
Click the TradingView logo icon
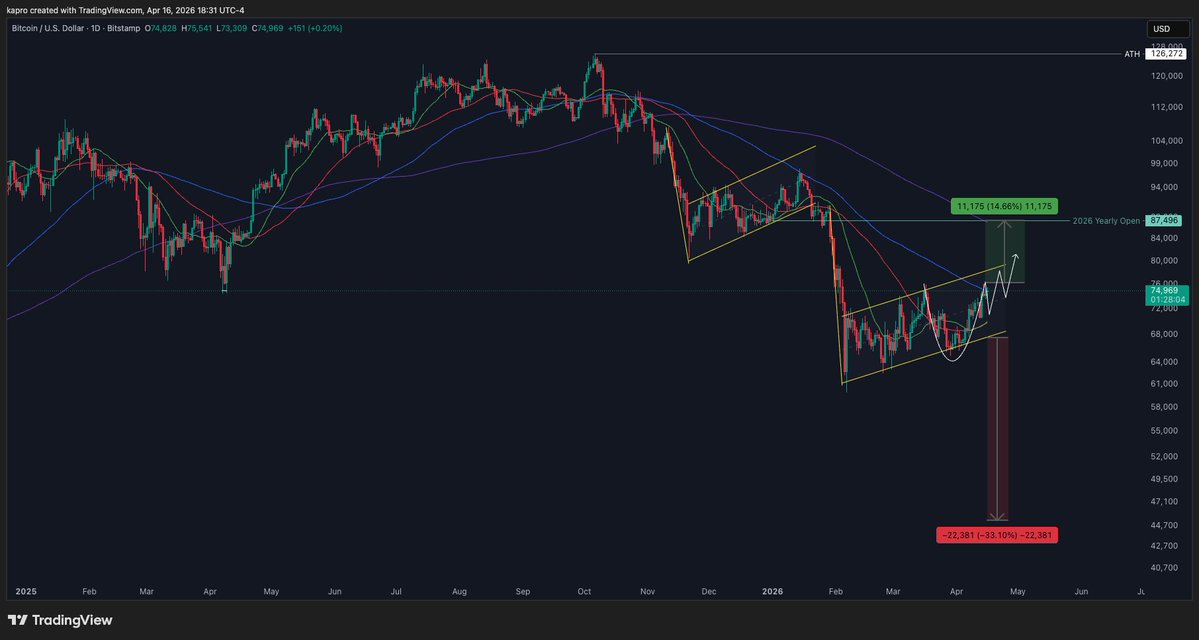(x=18, y=620)
